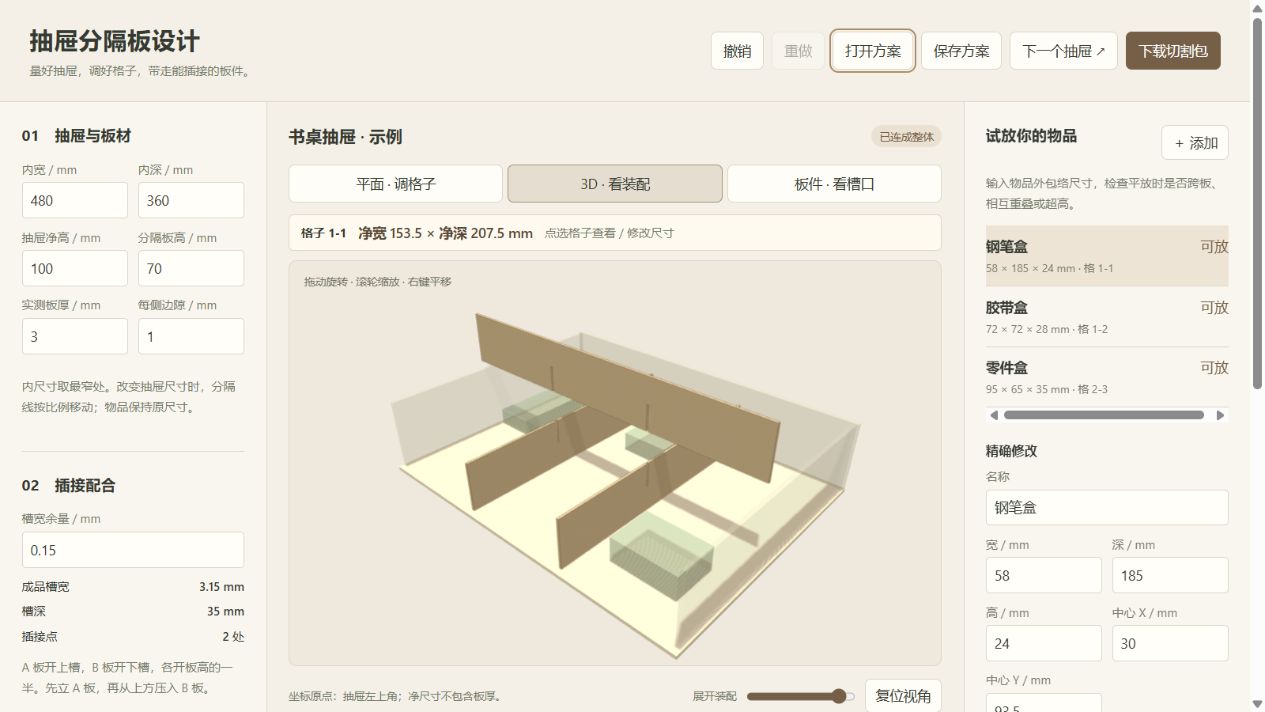The image size is (1265, 712).
Task: Select the 钢笔盒 item row
Action: coord(1107,256)
